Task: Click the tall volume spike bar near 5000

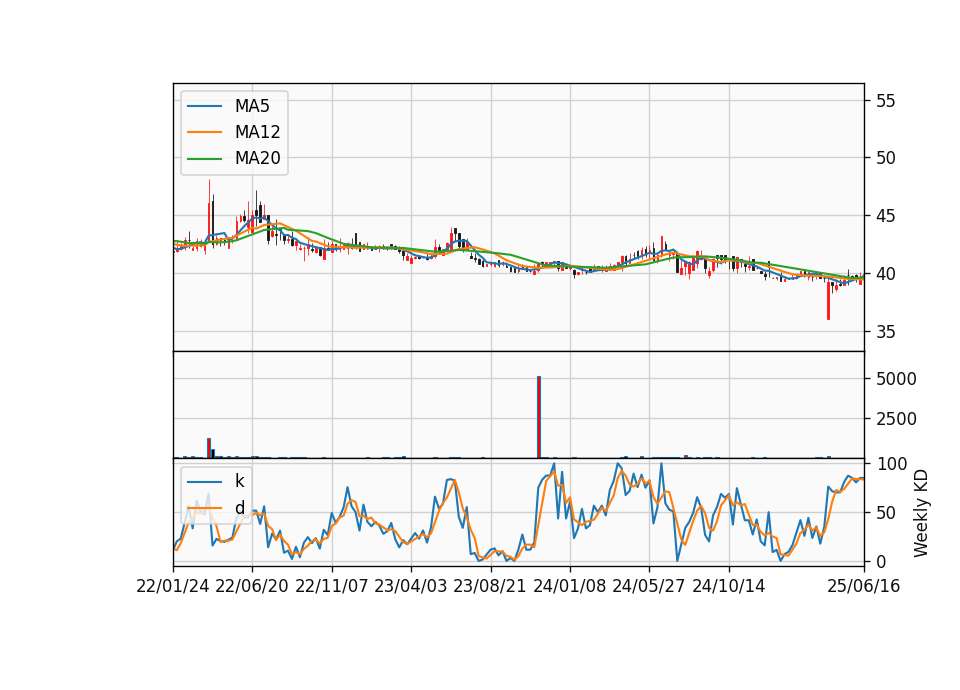Action: (x=539, y=417)
